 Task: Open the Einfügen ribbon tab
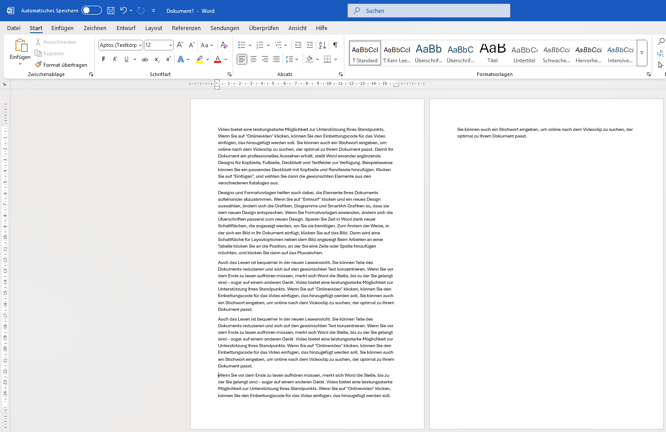(62, 28)
